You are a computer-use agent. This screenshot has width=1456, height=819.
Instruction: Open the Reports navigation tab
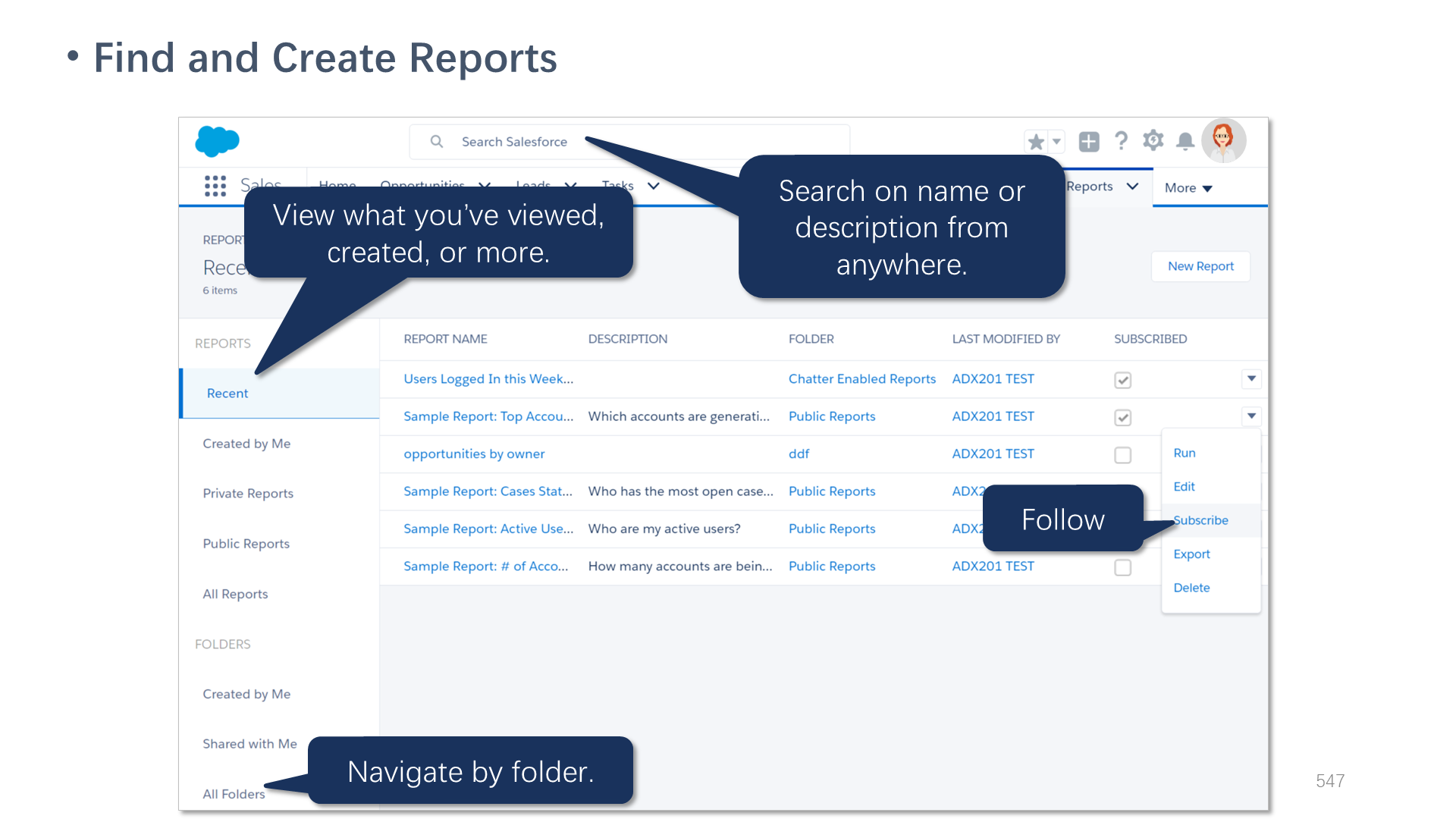1090,187
